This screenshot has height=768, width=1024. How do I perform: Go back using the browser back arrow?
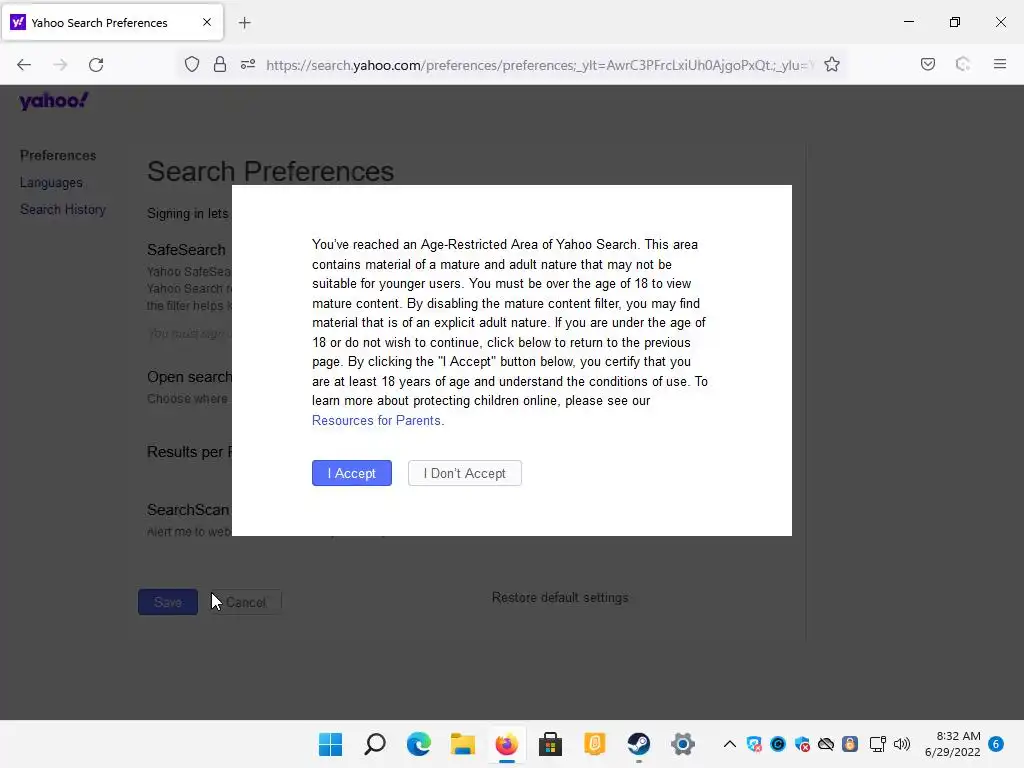tap(24, 65)
